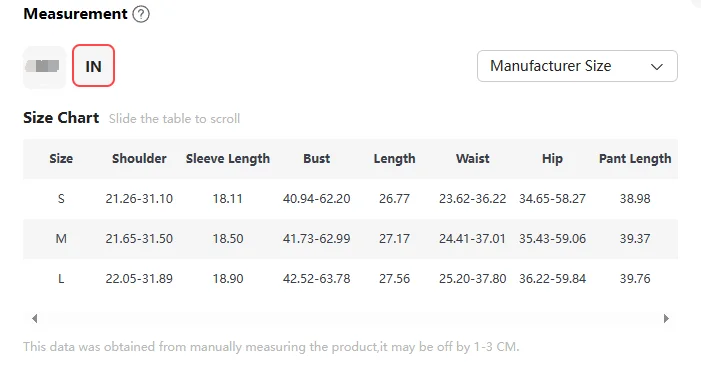Click the Measurement help question mark icon

pyautogui.click(x=141, y=14)
